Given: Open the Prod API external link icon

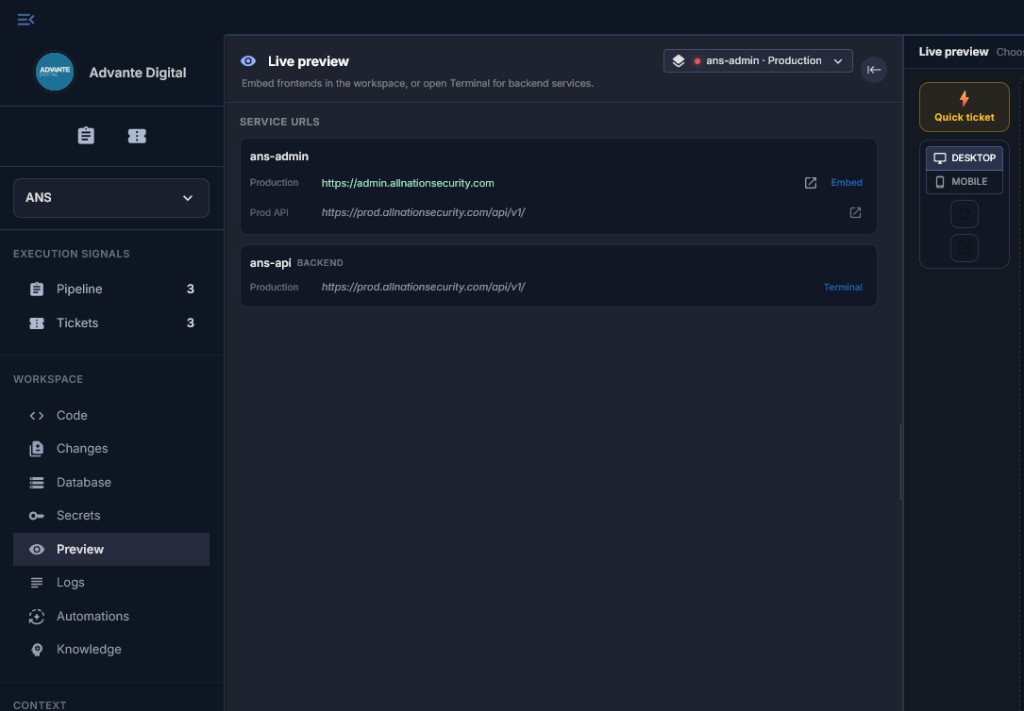Looking at the screenshot, I should coord(855,212).
